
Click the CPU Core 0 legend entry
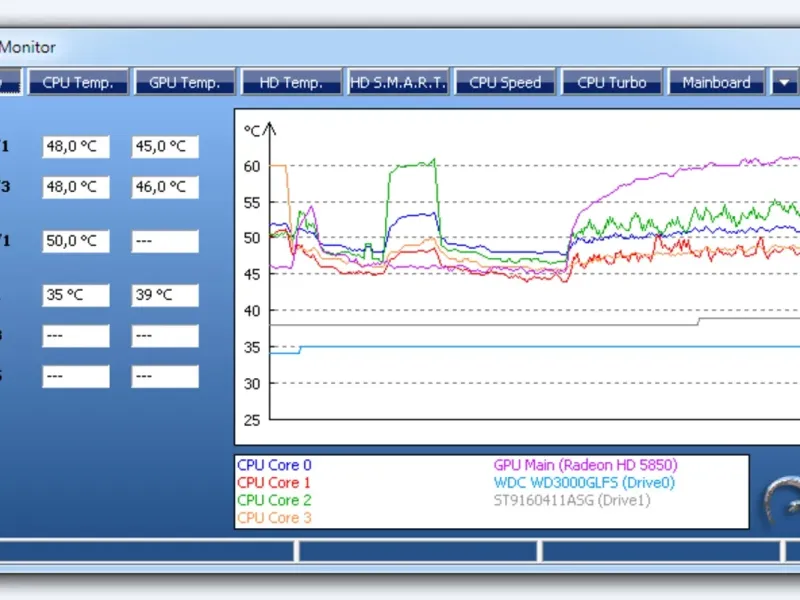click(274, 465)
